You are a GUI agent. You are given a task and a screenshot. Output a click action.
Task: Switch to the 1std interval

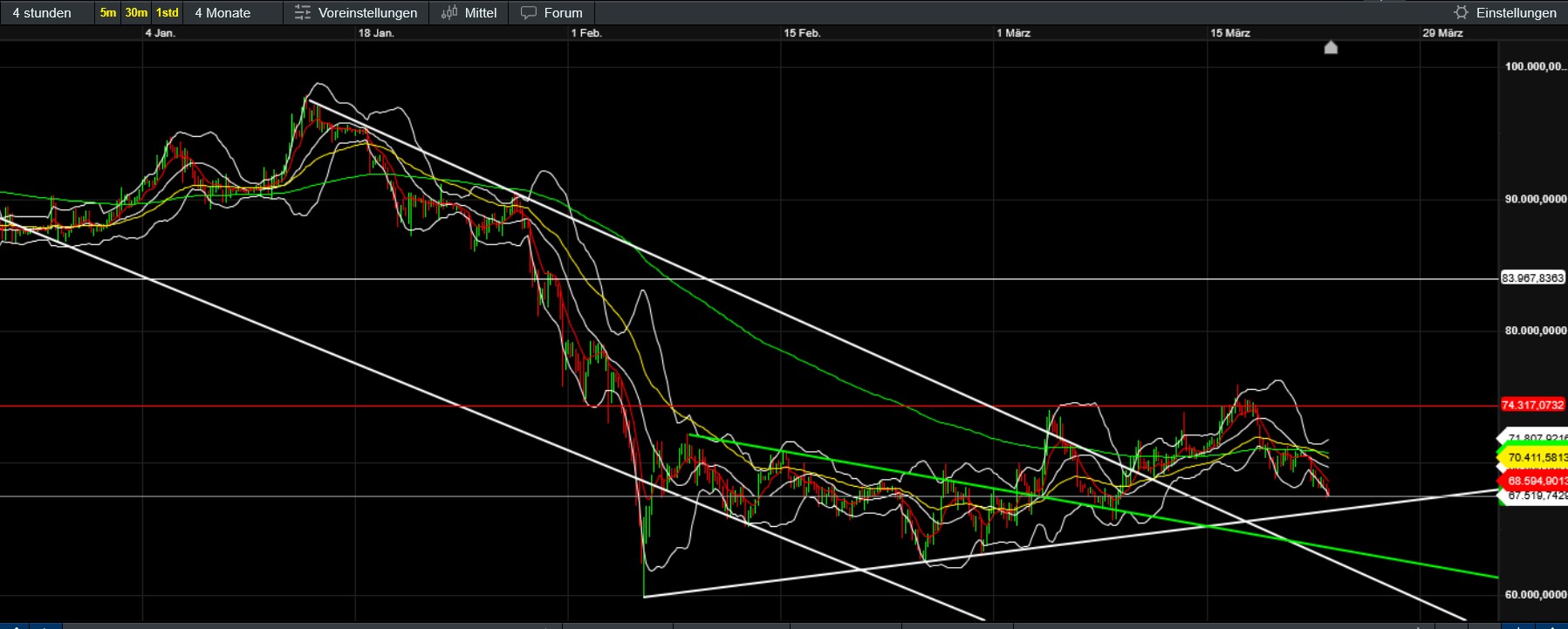click(167, 13)
